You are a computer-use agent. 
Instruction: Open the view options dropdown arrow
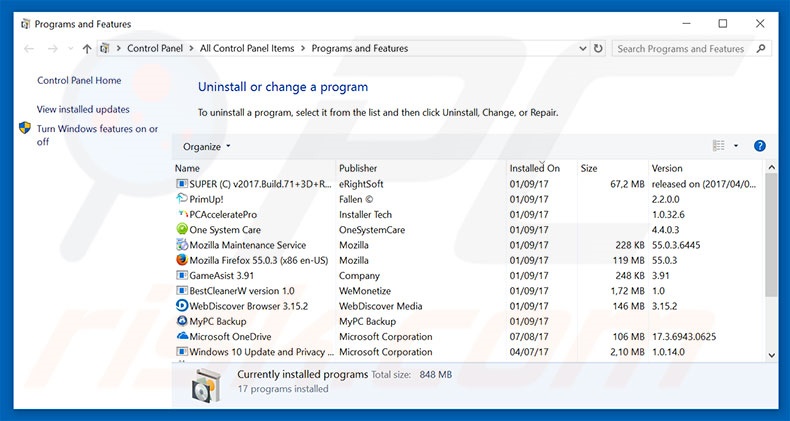click(736, 146)
